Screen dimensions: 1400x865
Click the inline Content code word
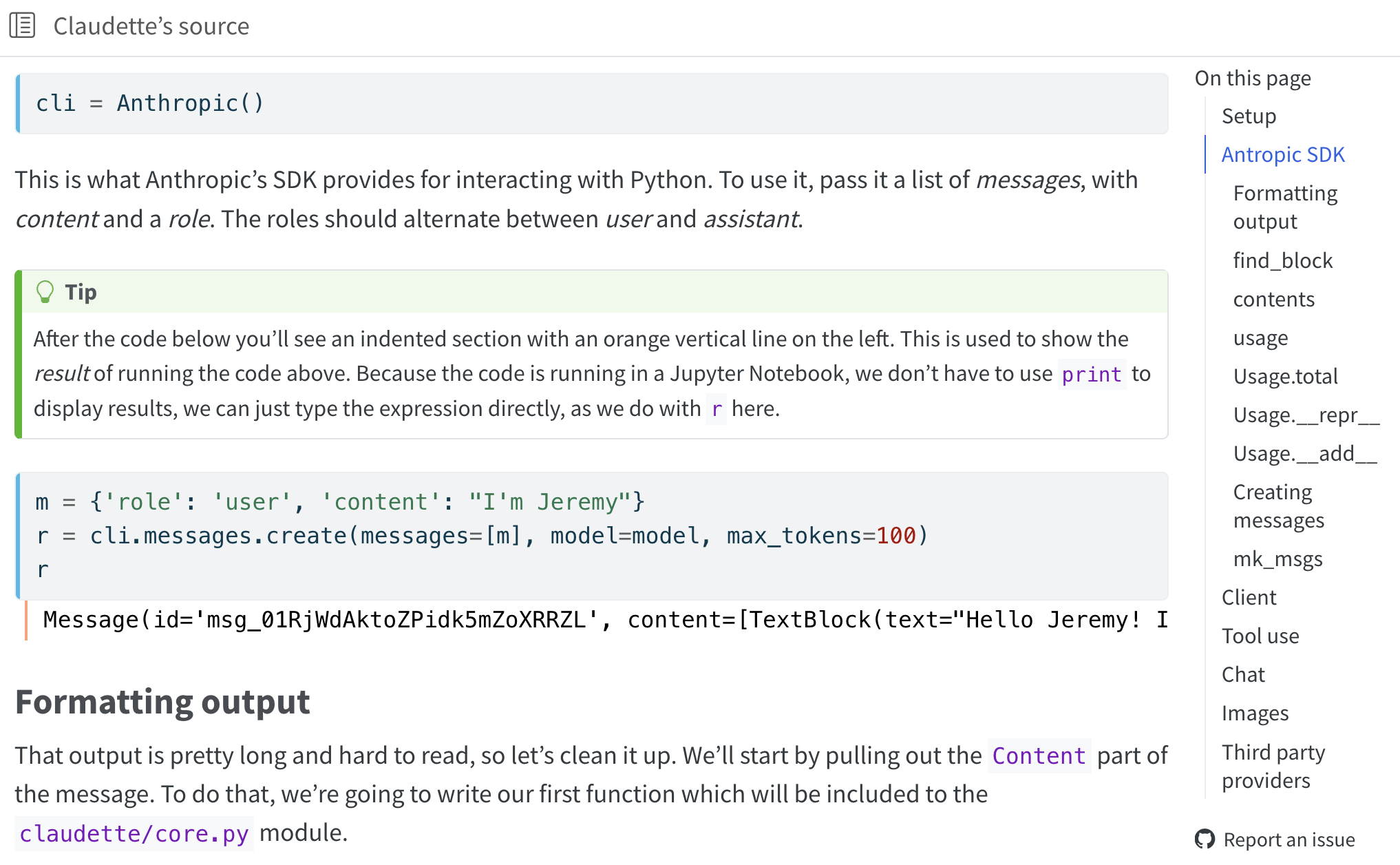pos(1039,755)
